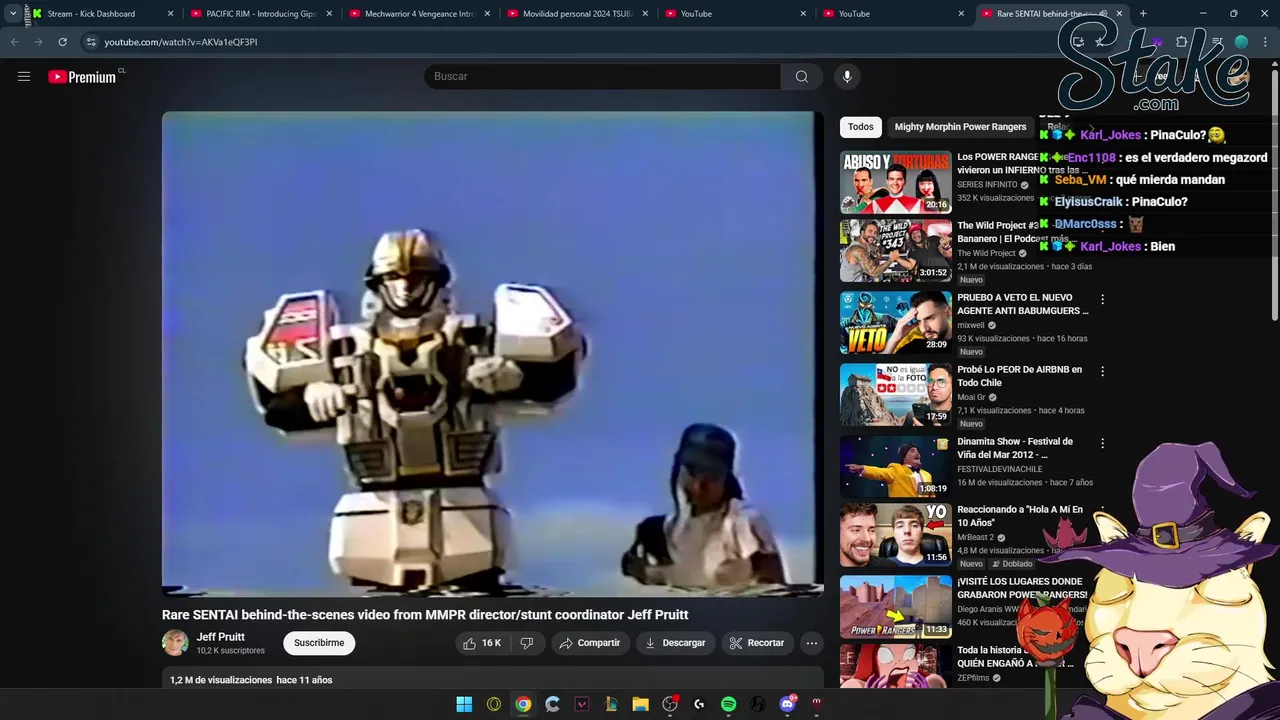The width and height of the screenshot is (1280, 720).
Task: Click the main video player
Action: tap(492, 354)
